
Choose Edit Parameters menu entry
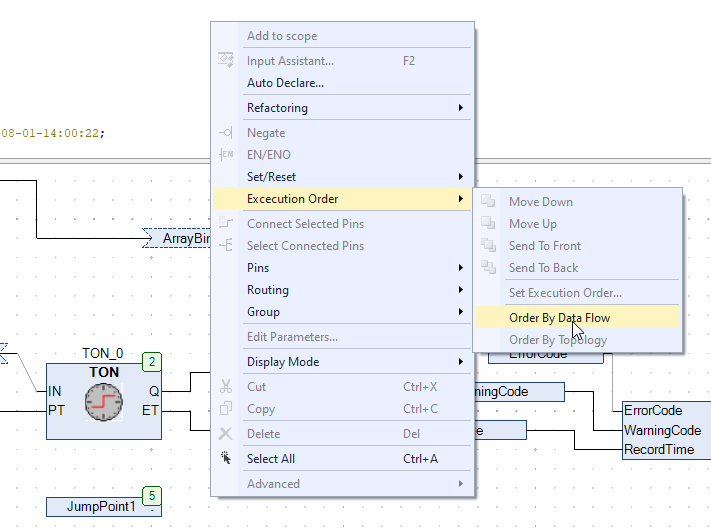click(342, 337)
